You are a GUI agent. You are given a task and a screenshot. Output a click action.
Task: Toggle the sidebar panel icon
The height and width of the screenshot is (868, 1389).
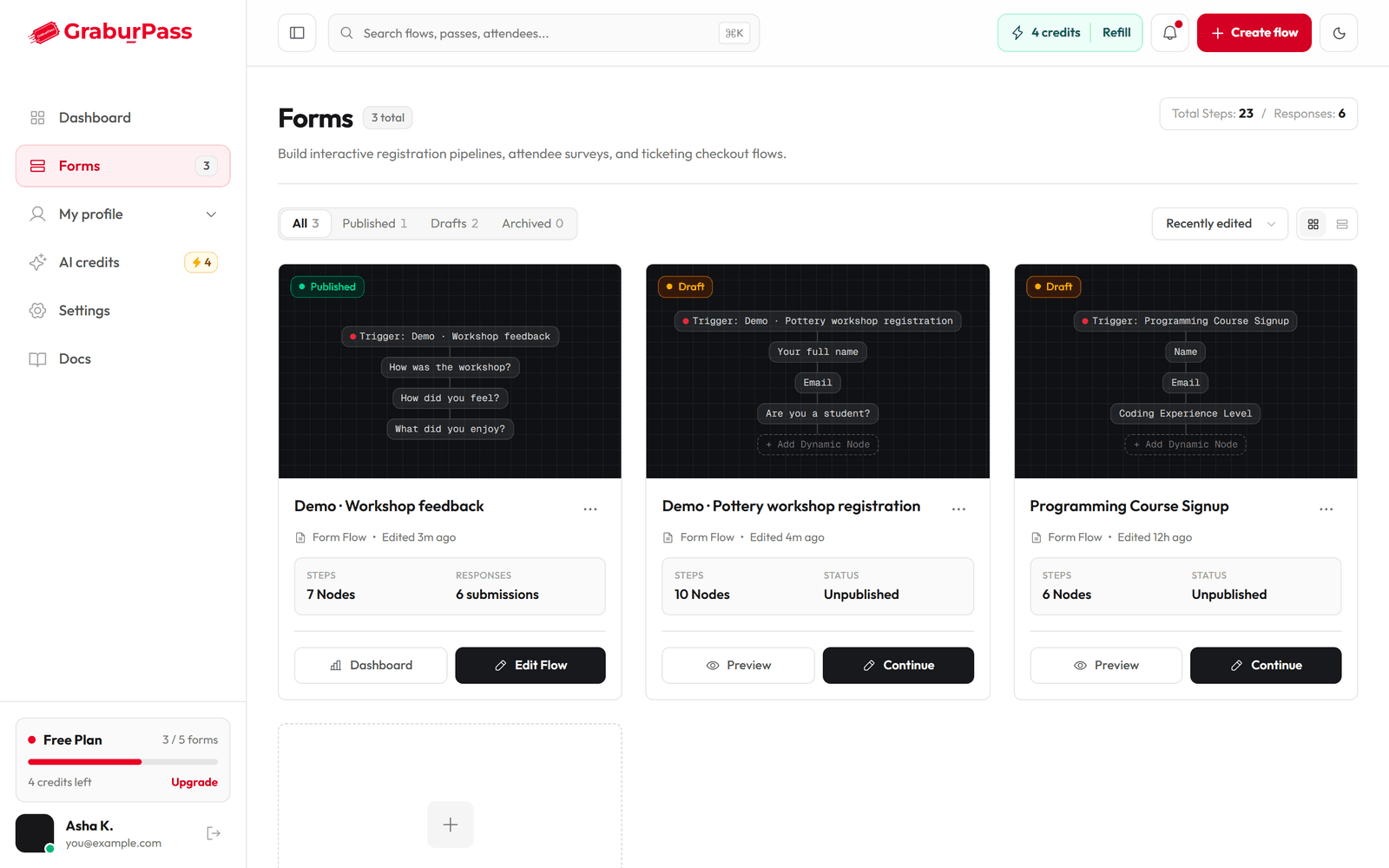coord(297,33)
